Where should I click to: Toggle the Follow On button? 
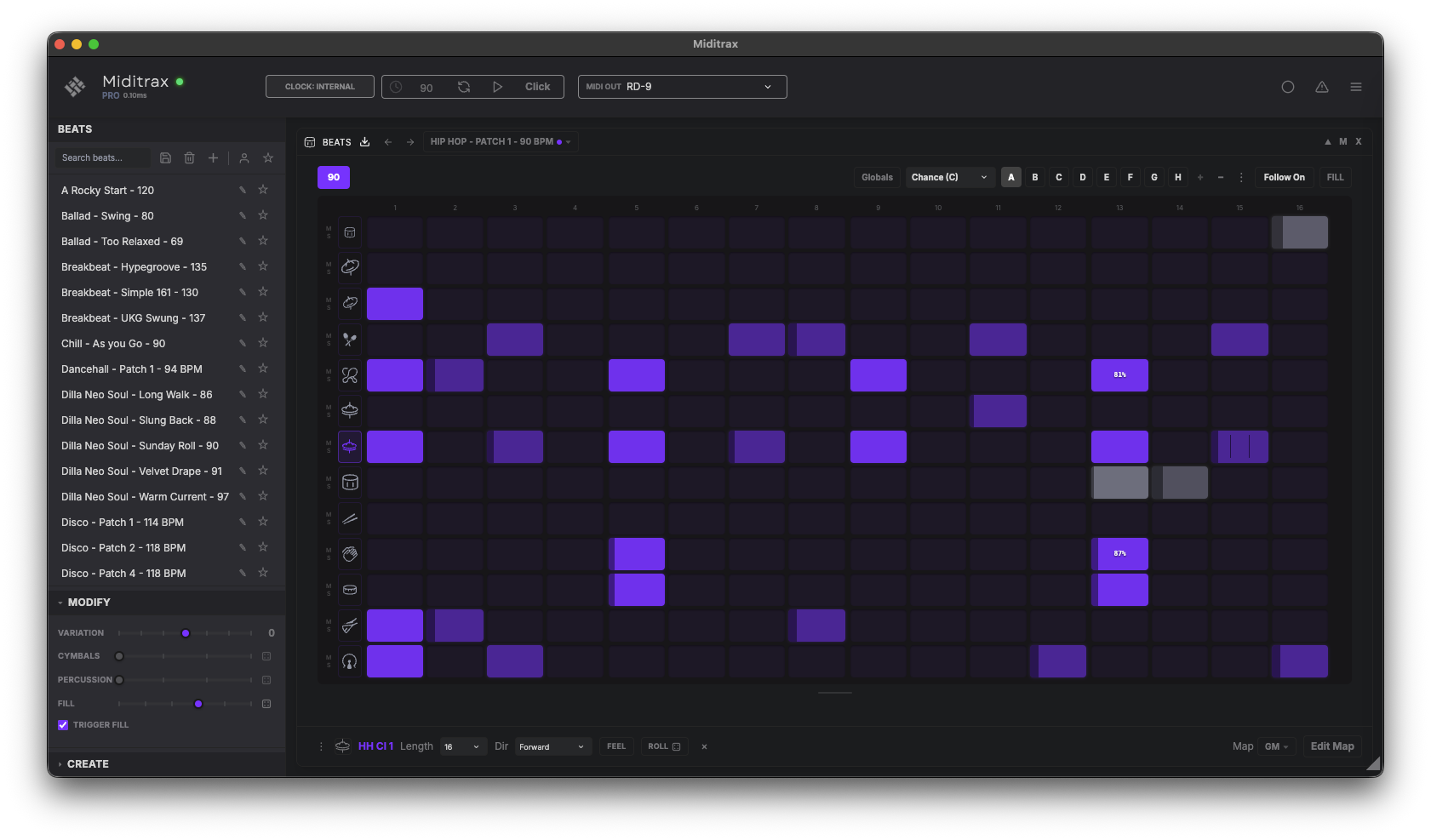1284,177
